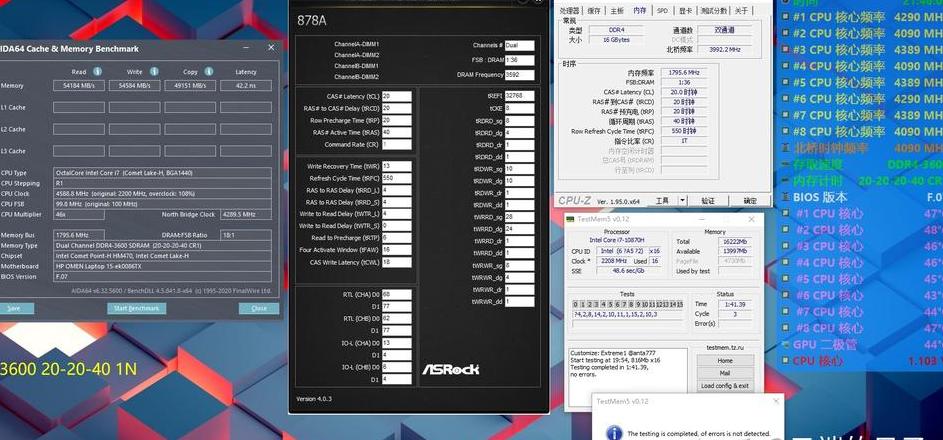This screenshot has height=440, width=943.
Task: Click Load config & exit in TestMem5
Action: click(725, 386)
